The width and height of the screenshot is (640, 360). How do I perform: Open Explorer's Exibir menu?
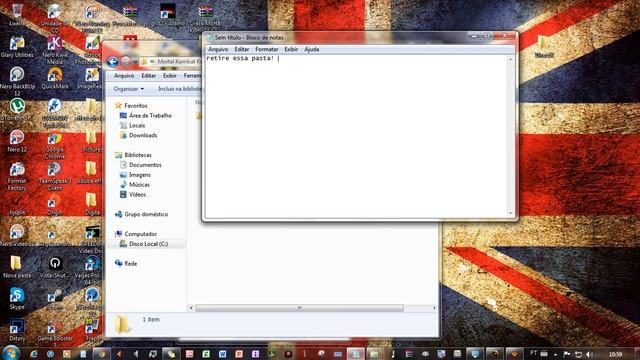169,76
